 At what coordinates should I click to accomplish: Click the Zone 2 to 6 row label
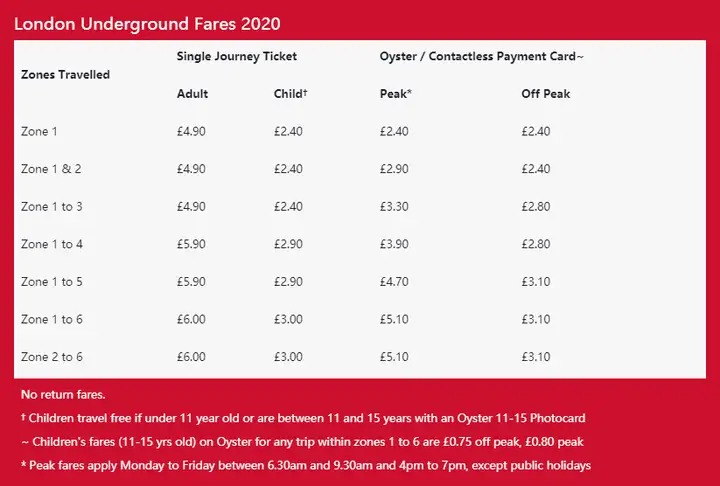click(x=51, y=357)
